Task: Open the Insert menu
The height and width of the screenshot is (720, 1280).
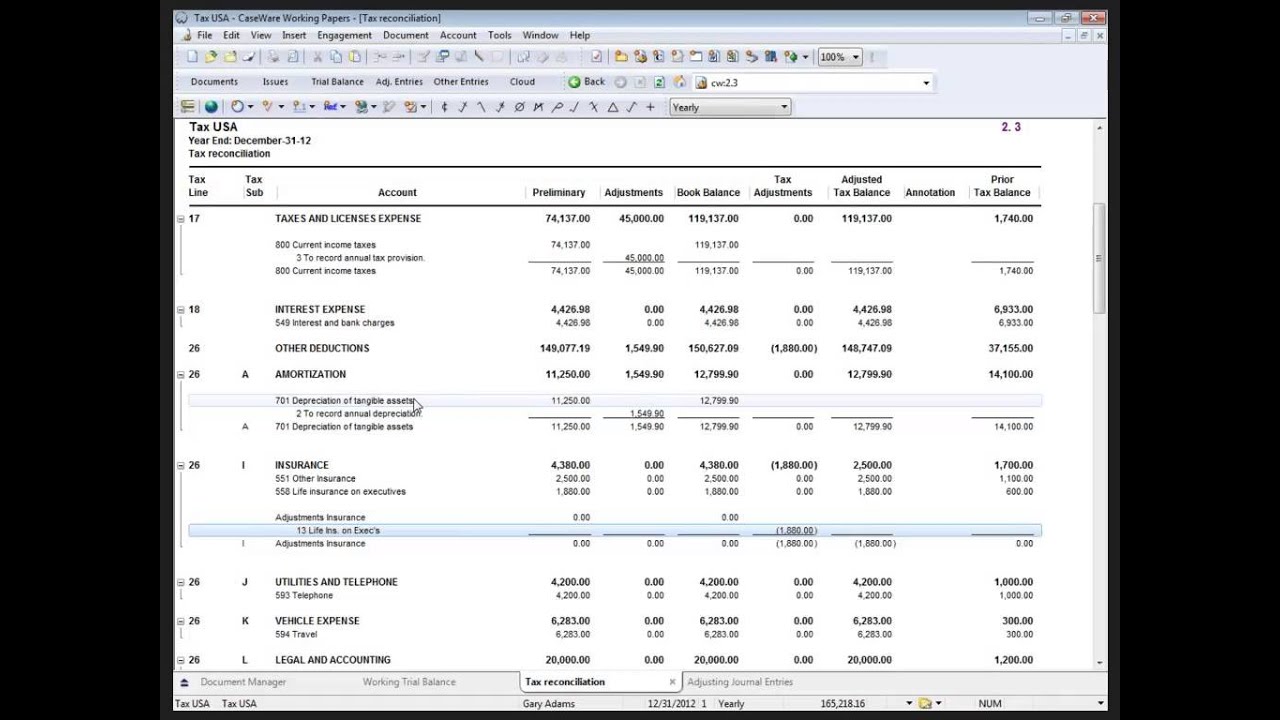Action: [294, 35]
